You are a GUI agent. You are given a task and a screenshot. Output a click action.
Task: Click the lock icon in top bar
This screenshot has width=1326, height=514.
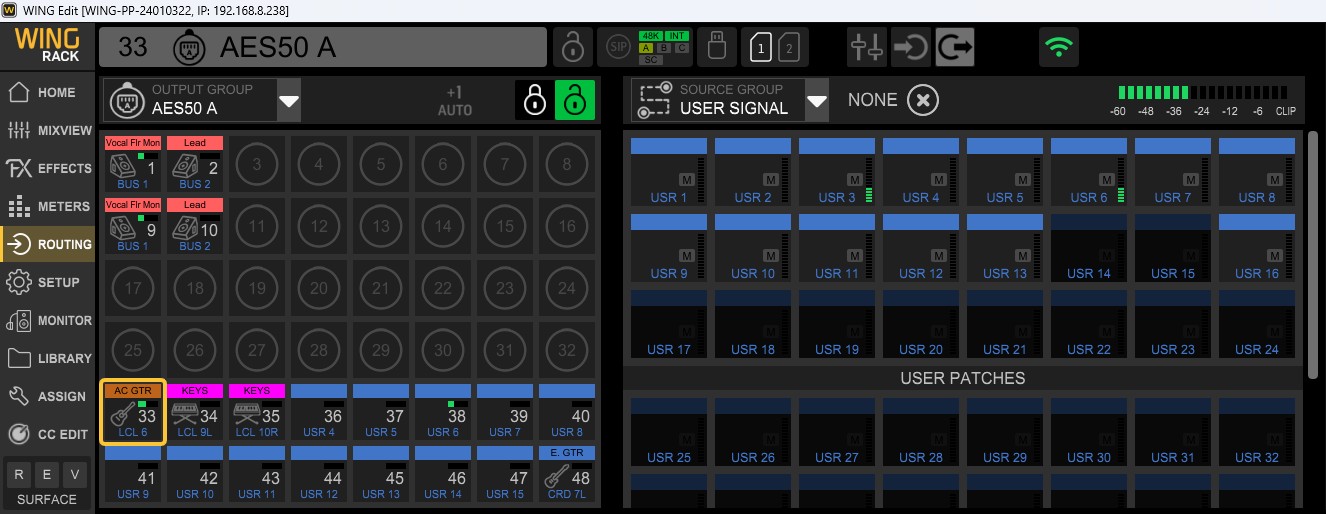pyautogui.click(x=572, y=47)
